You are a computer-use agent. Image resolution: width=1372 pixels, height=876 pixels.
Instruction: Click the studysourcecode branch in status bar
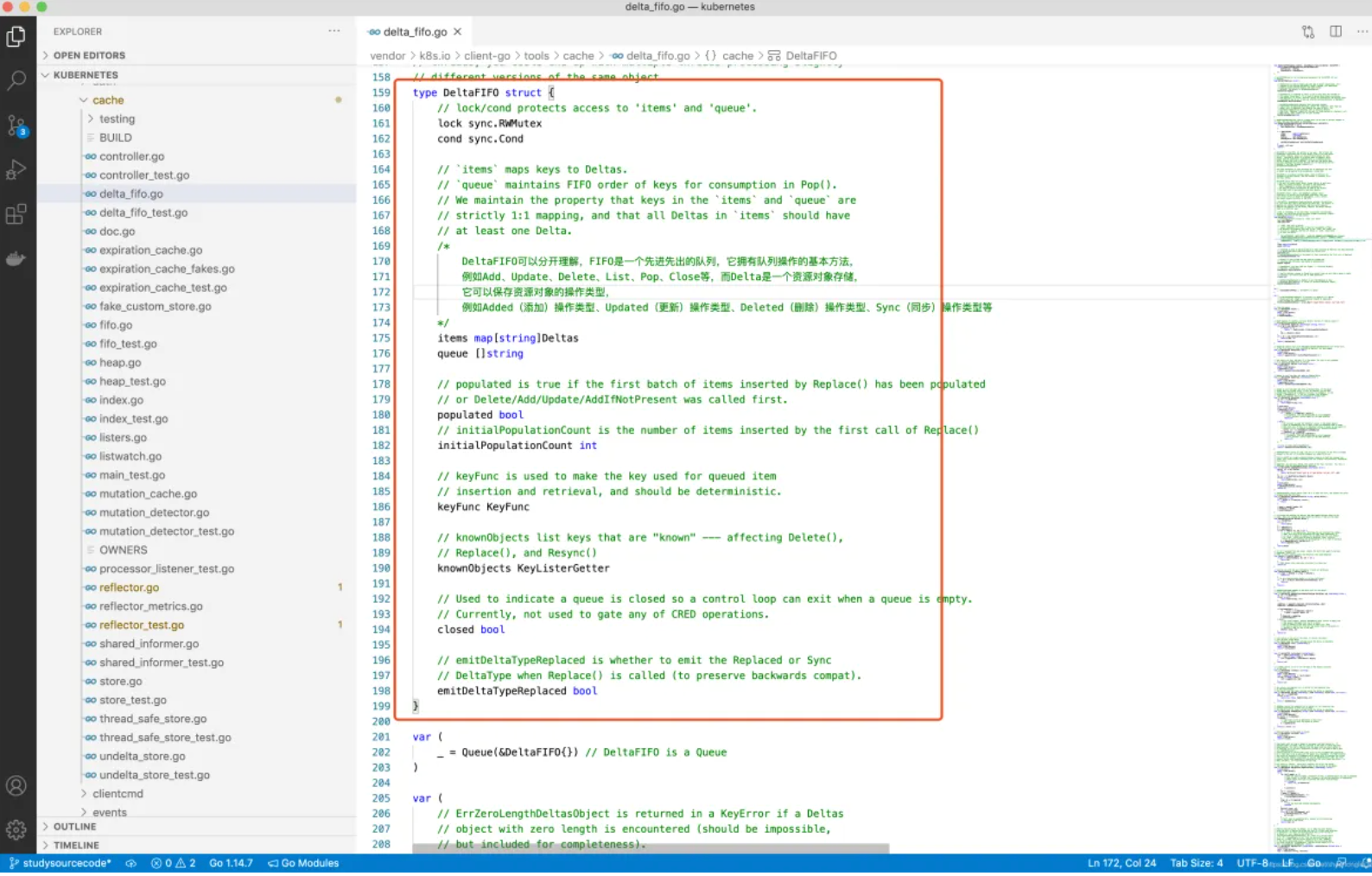[x=60, y=863]
